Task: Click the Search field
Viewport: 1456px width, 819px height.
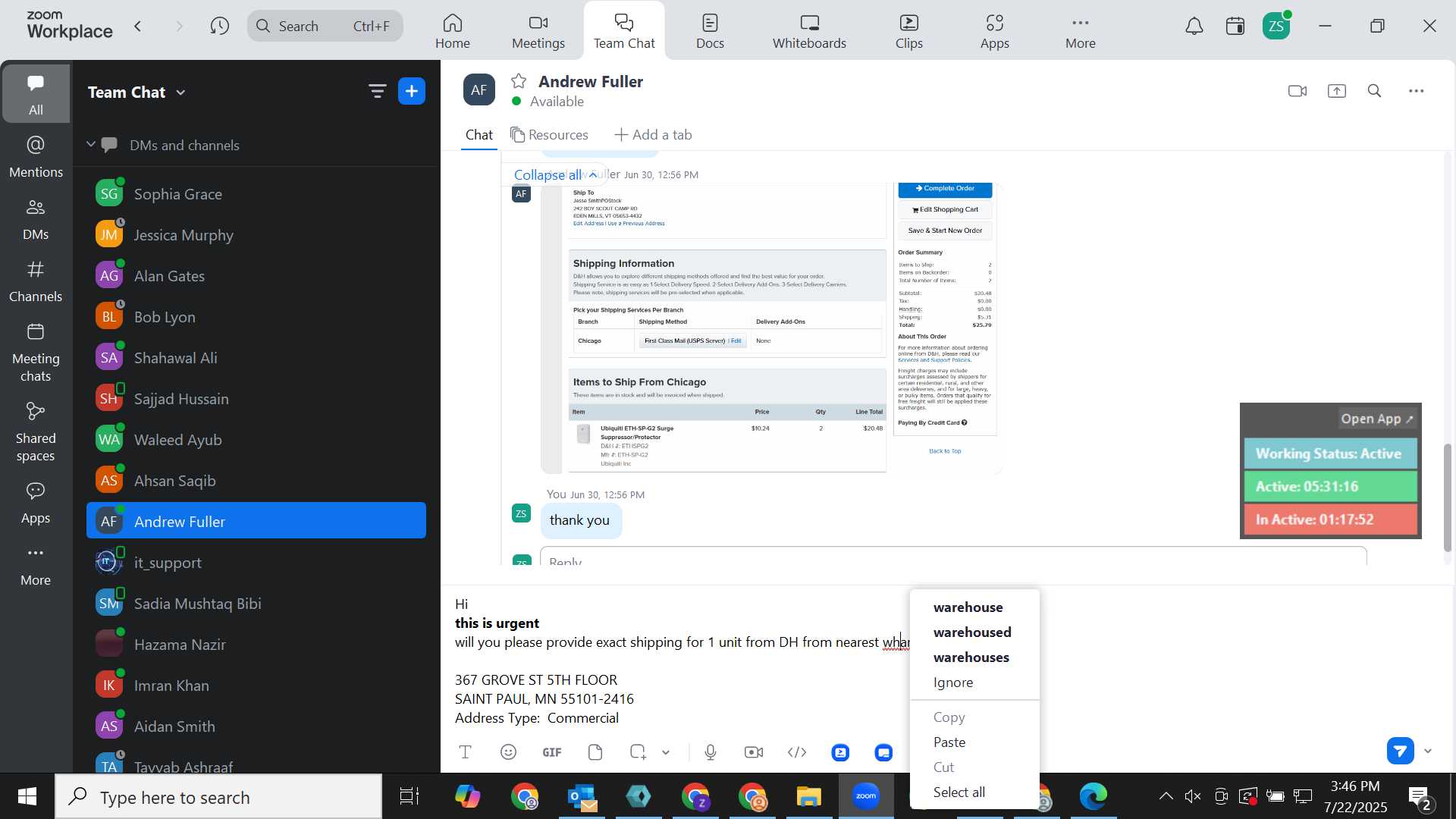Action: click(325, 27)
